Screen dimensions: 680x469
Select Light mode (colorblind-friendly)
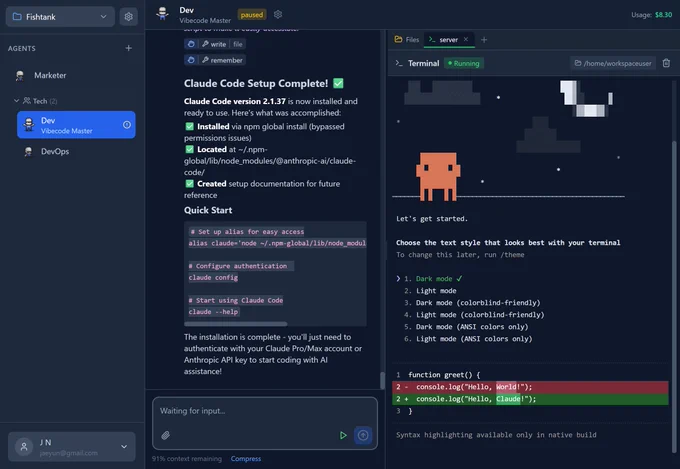click(474, 315)
